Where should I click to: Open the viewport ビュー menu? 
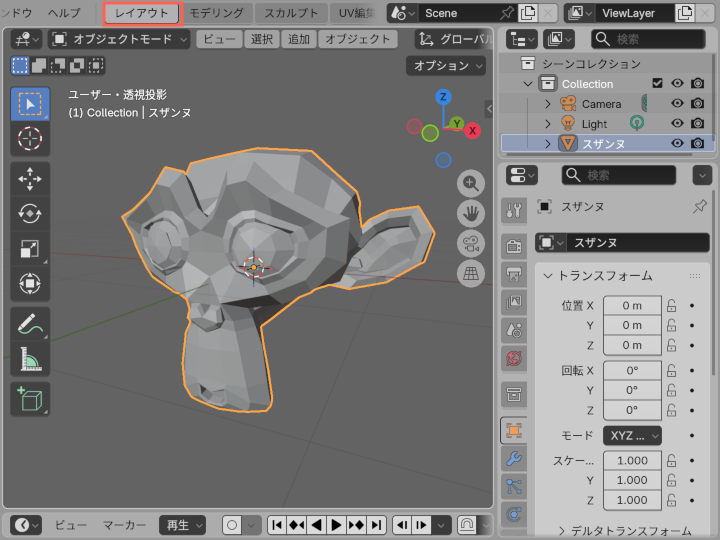point(219,39)
